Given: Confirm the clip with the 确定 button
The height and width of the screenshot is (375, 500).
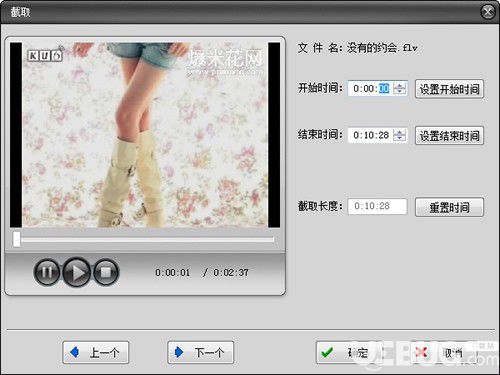Looking at the screenshot, I should point(349,352).
